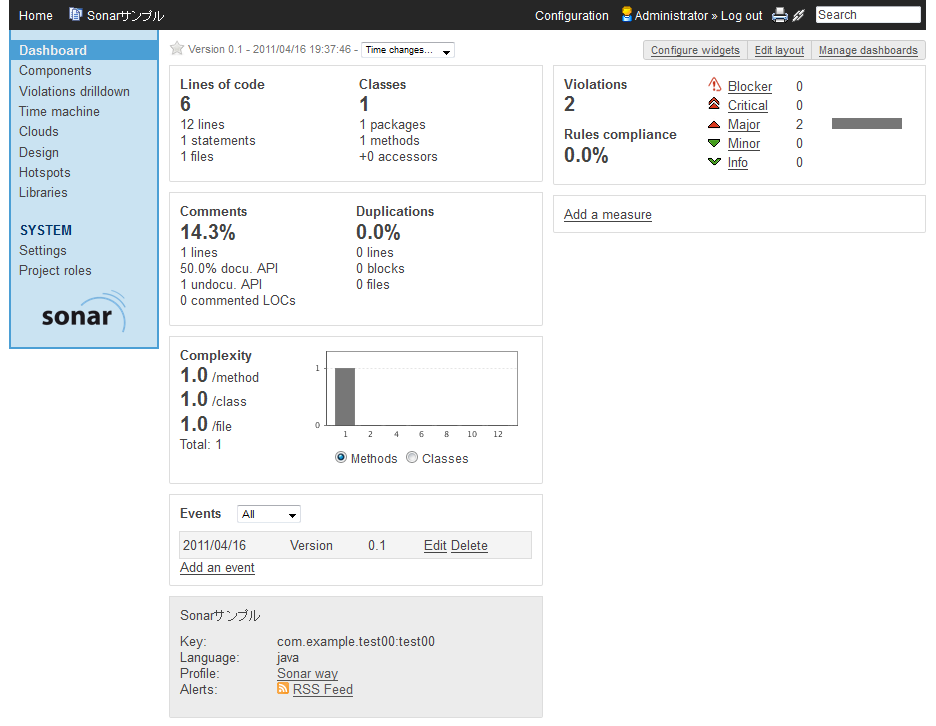This screenshot has width=936, height=726.
Task: Click the Info violations link
Action: (x=738, y=163)
